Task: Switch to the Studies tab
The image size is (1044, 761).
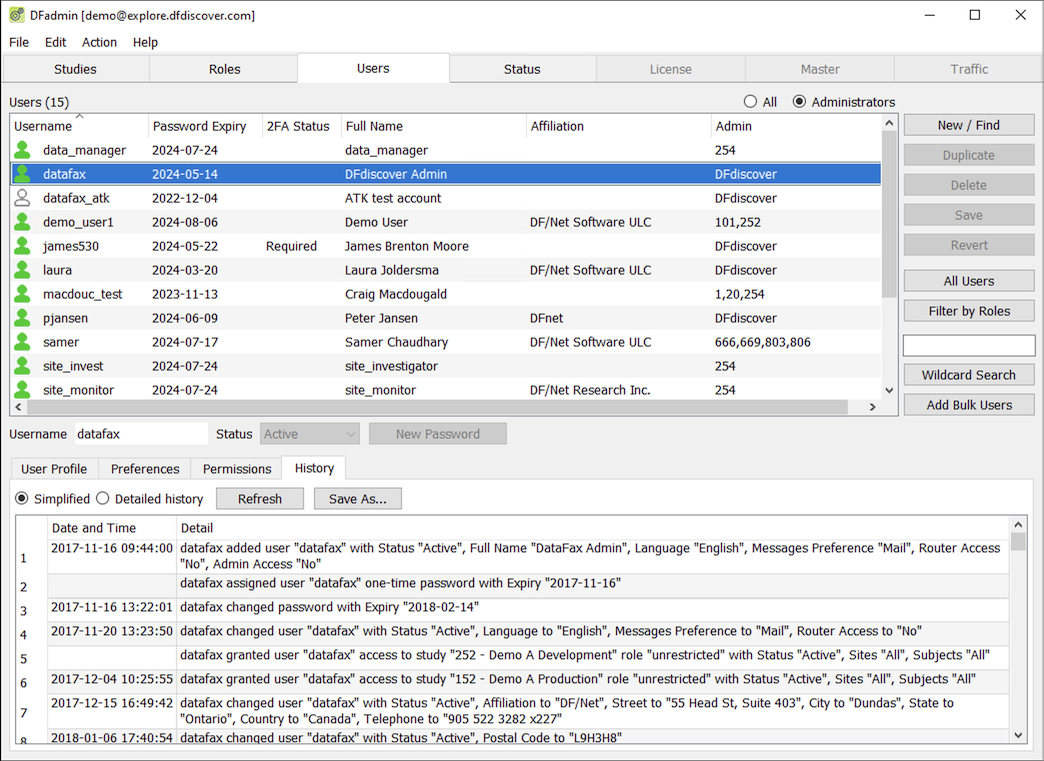Action: pos(75,69)
